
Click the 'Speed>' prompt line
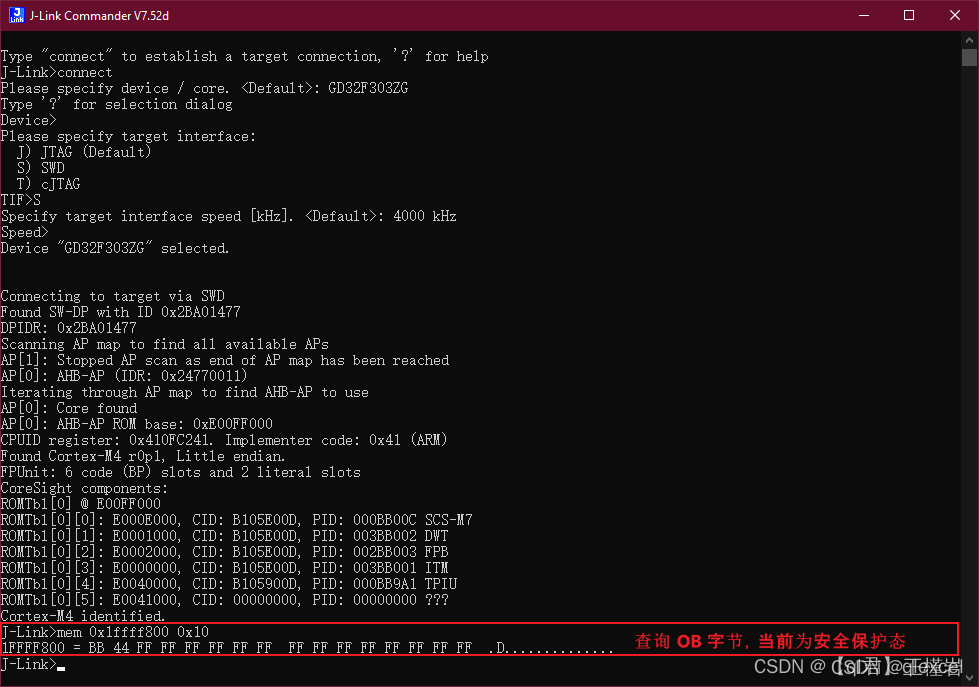[24, 232]
